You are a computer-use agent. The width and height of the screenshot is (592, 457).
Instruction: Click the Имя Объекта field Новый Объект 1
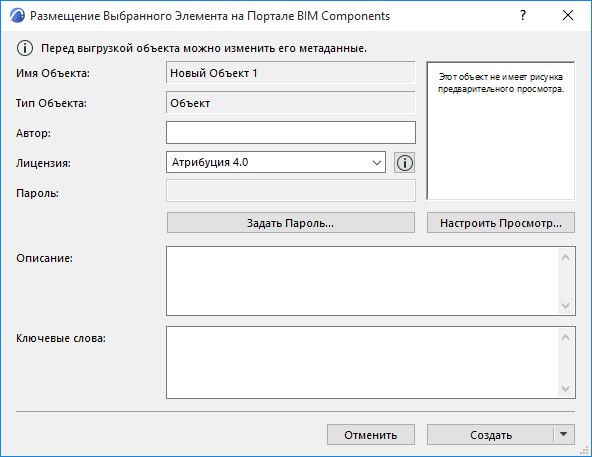coord(291,73)
